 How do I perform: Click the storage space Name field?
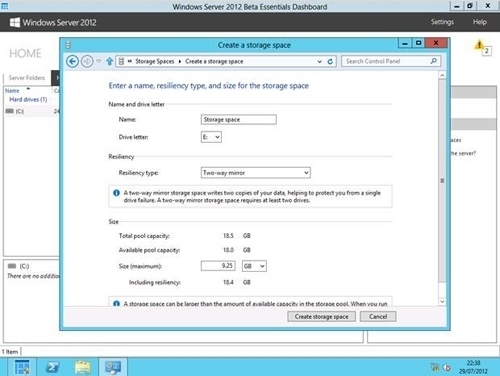[238, 119]
